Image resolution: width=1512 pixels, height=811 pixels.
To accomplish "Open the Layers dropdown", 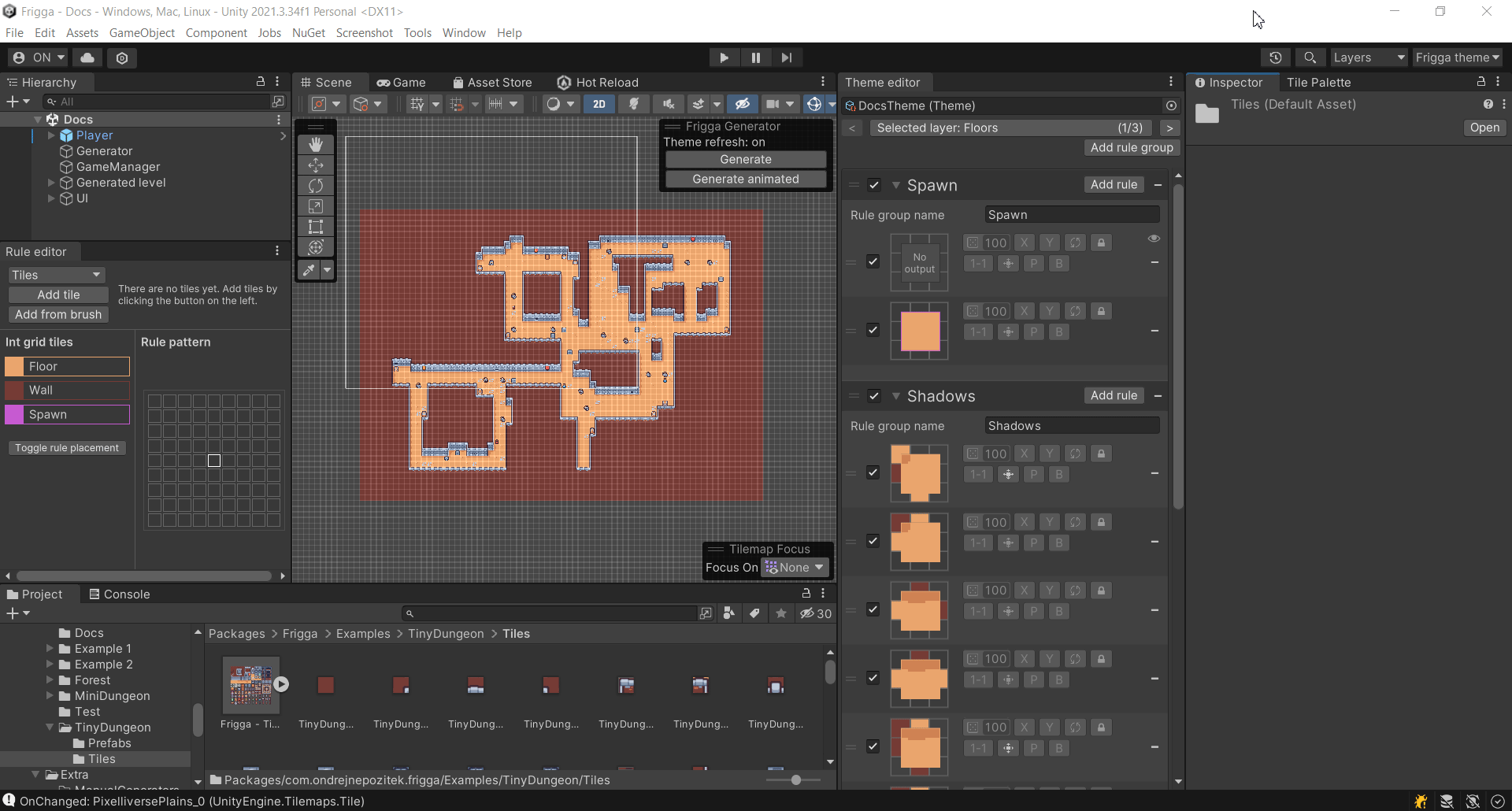I will pyautogui.click(x=1369, y=57).
